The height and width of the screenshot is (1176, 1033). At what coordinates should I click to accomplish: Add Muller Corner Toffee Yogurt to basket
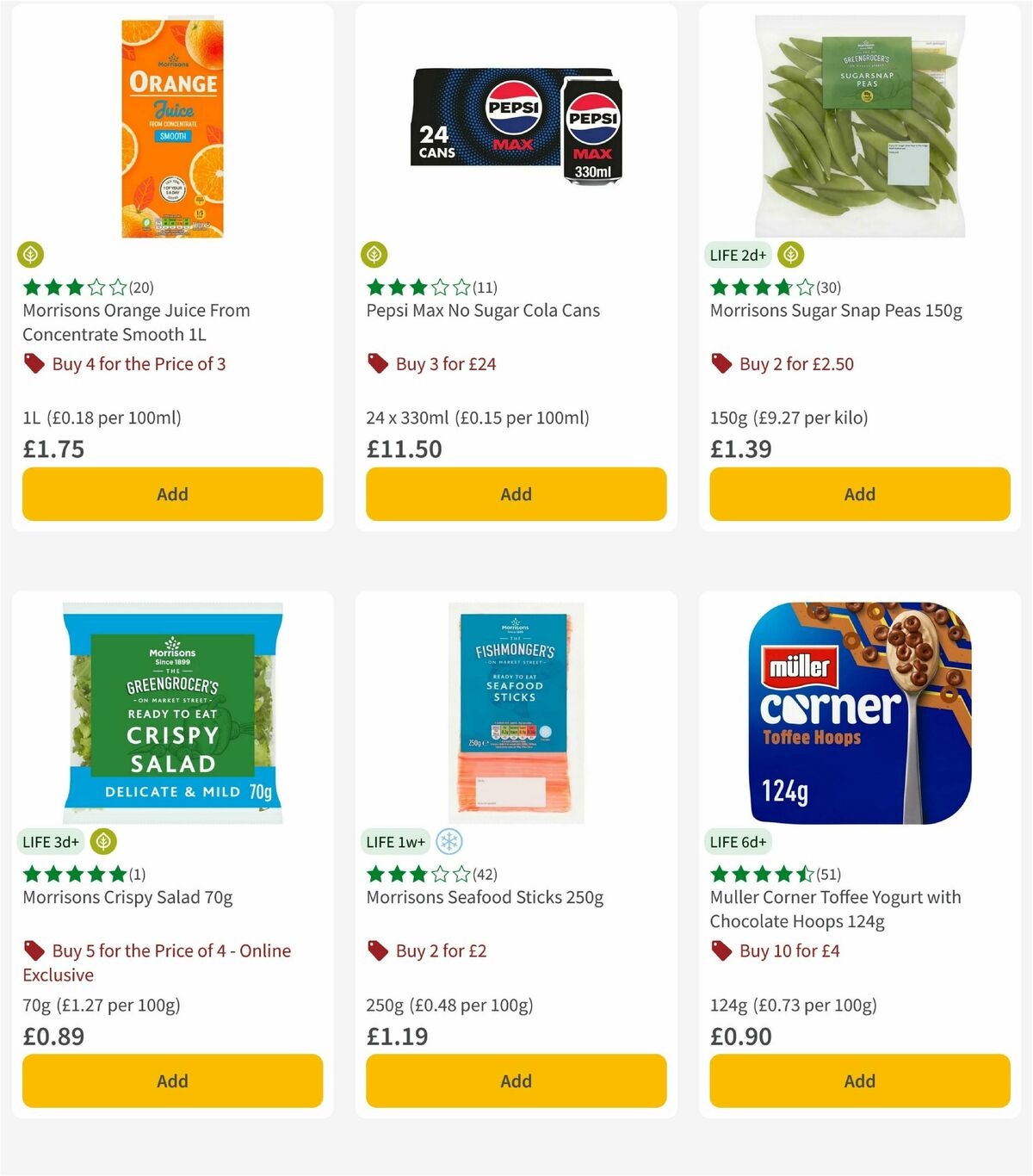(859, 1080)
